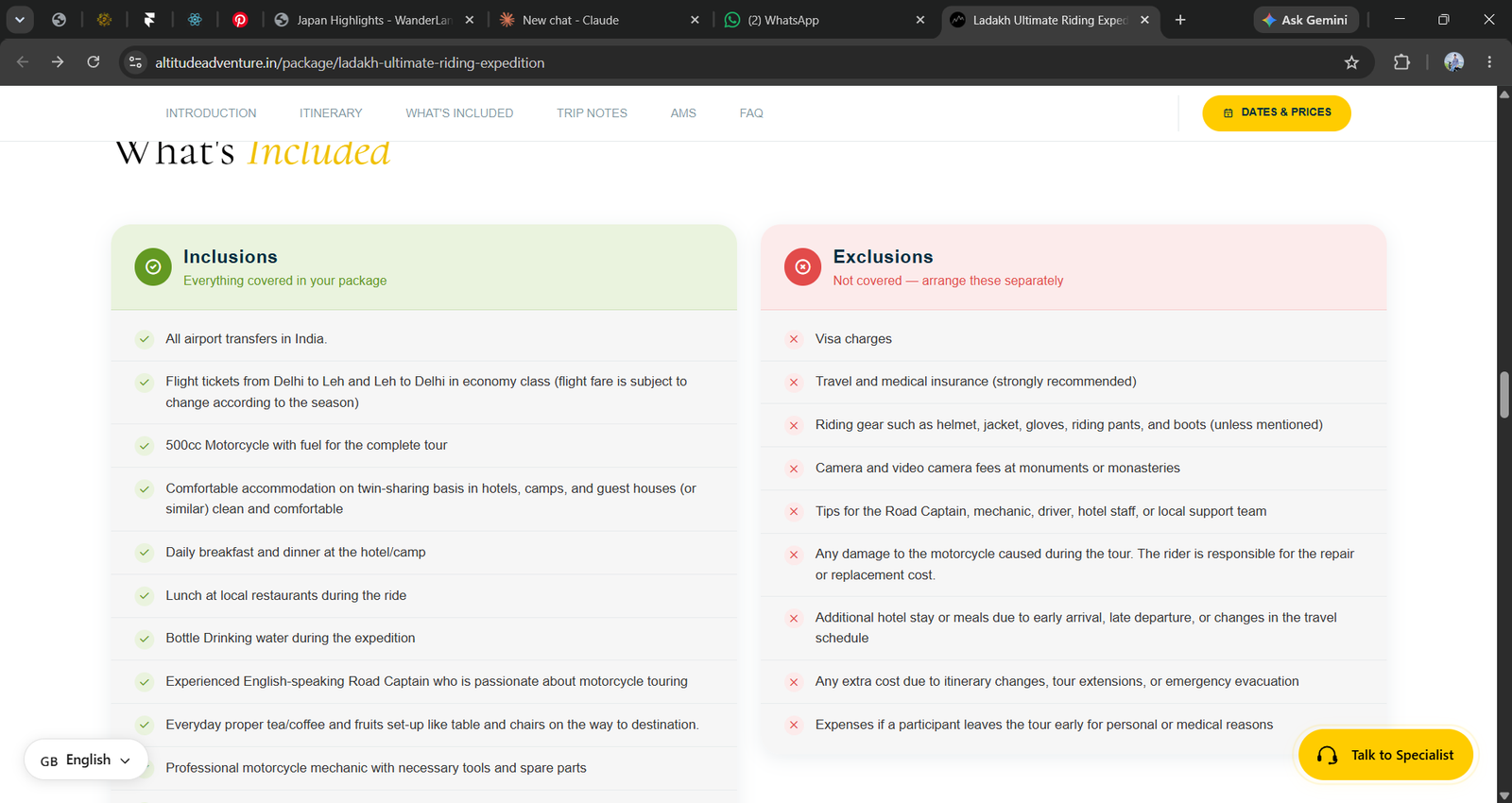Go back to previous page

pyautogui.click(x=23, y=62)
